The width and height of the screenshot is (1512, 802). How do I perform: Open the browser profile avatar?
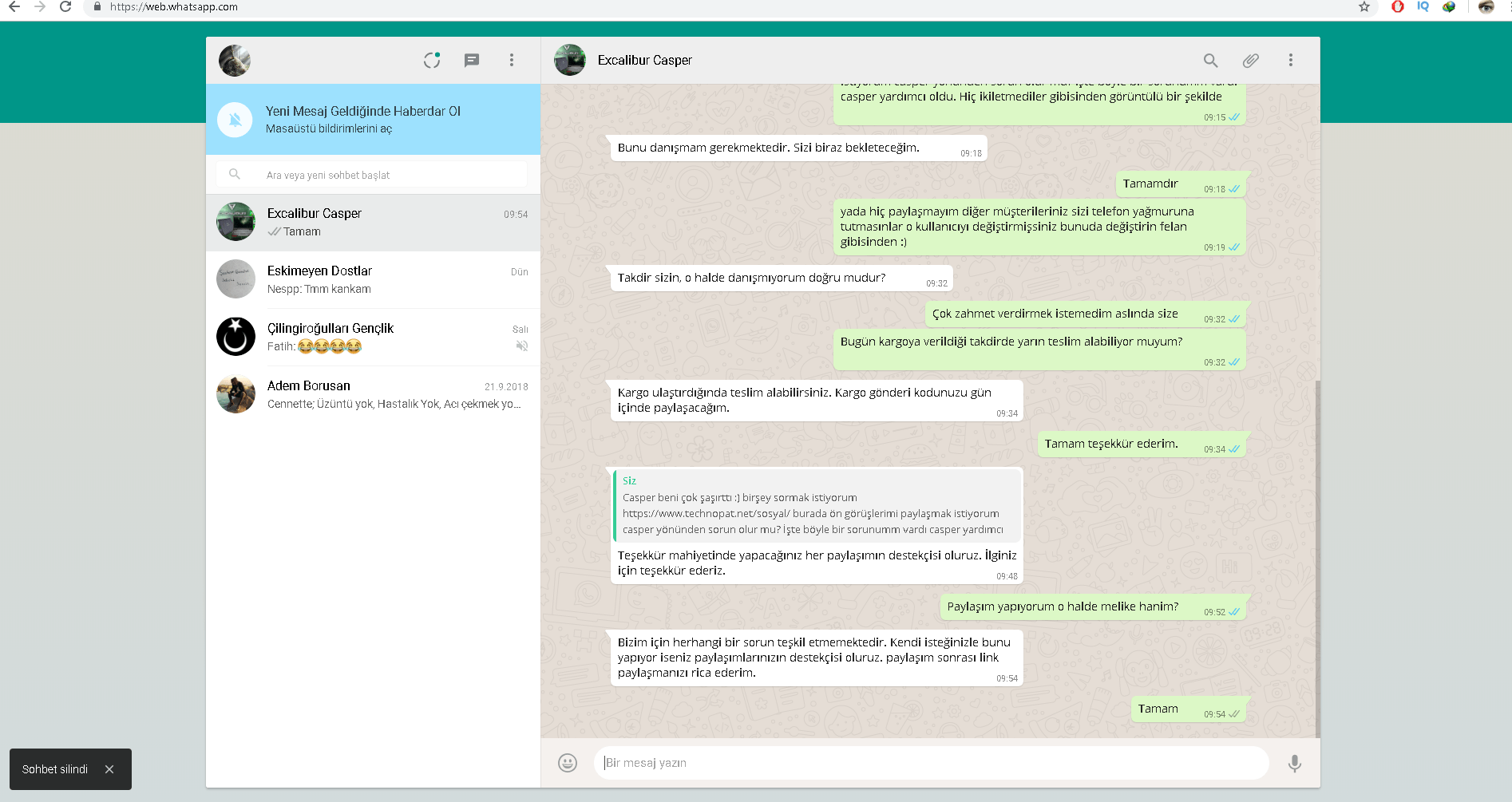[x=1486, y=6]
